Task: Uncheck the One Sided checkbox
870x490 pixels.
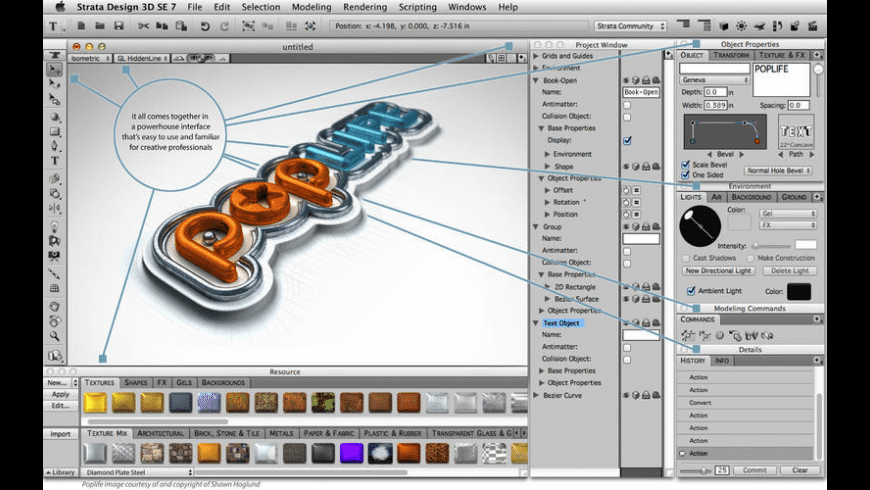Action: [x=685, y=175]
